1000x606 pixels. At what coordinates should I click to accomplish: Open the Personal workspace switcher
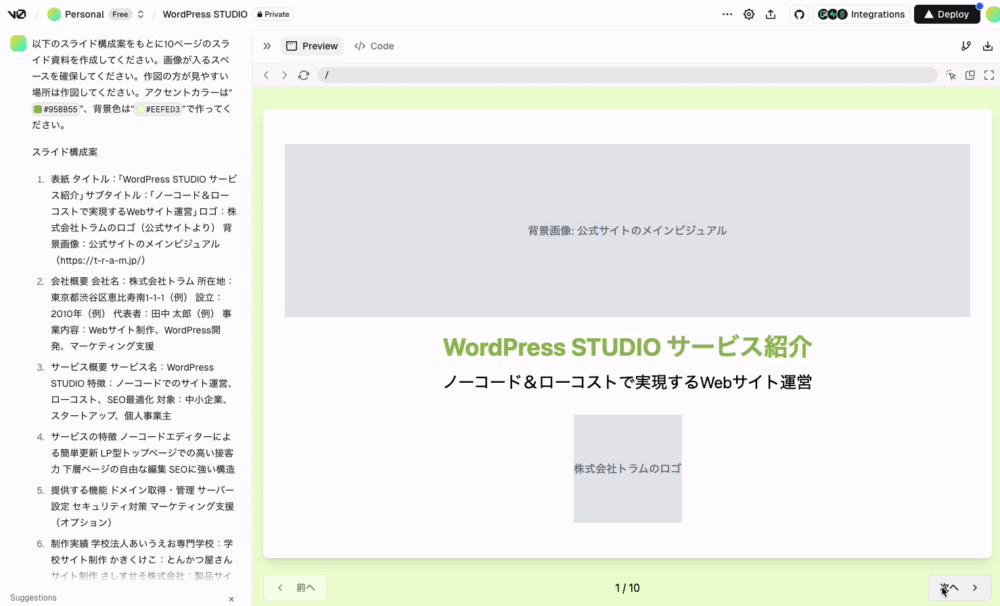[x=141, y=14]
